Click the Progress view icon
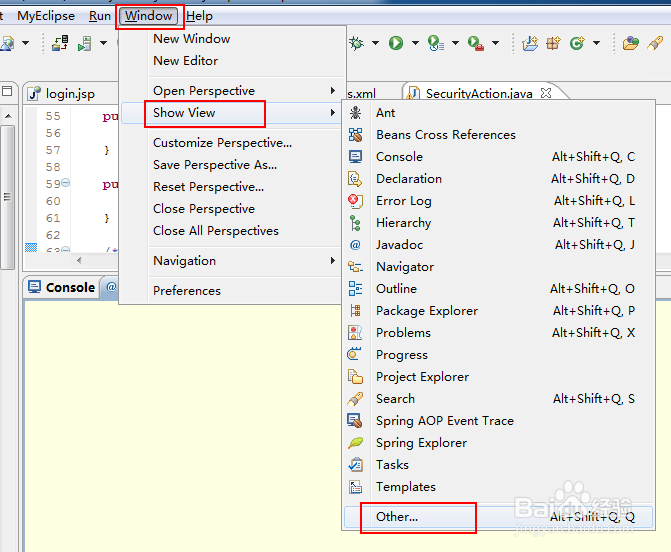This screenshot has height=552, width=671. tap(355, 355)
